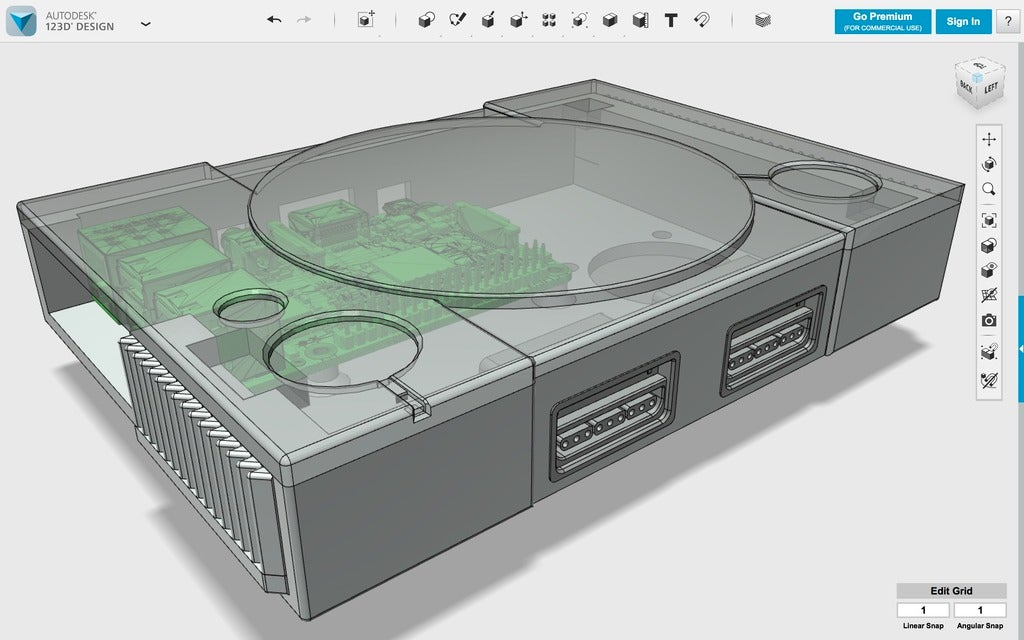Toggle the sketch visibility icon
Screen dimensions: 1024x640
click(x=989, y=380)
